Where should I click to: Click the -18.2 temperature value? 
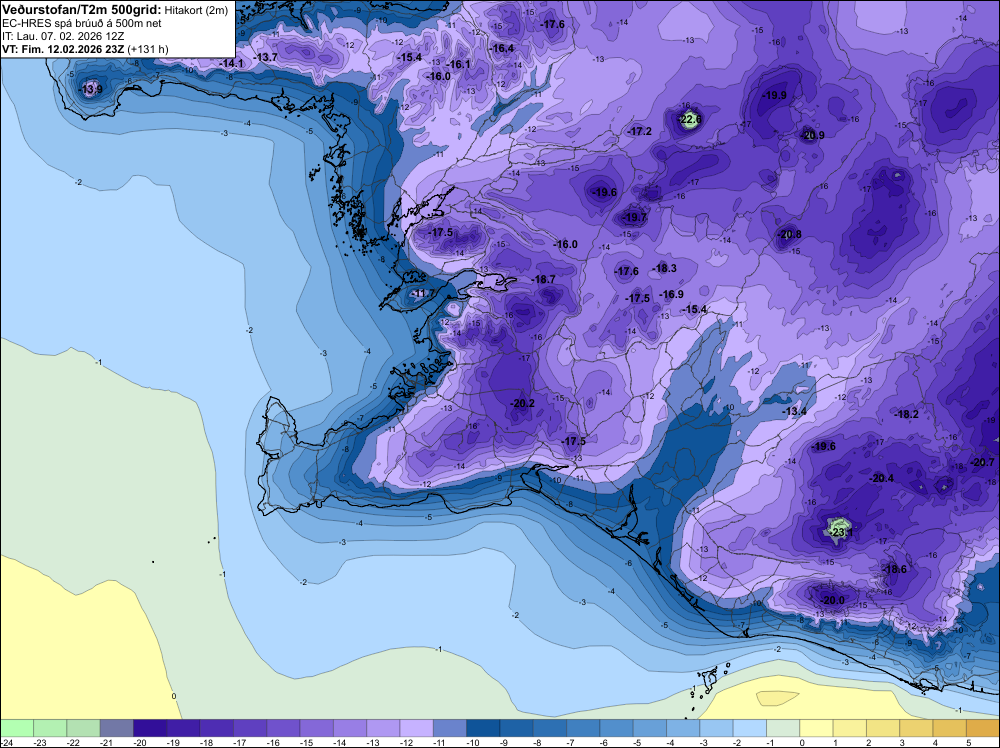(x=906, y=414)
